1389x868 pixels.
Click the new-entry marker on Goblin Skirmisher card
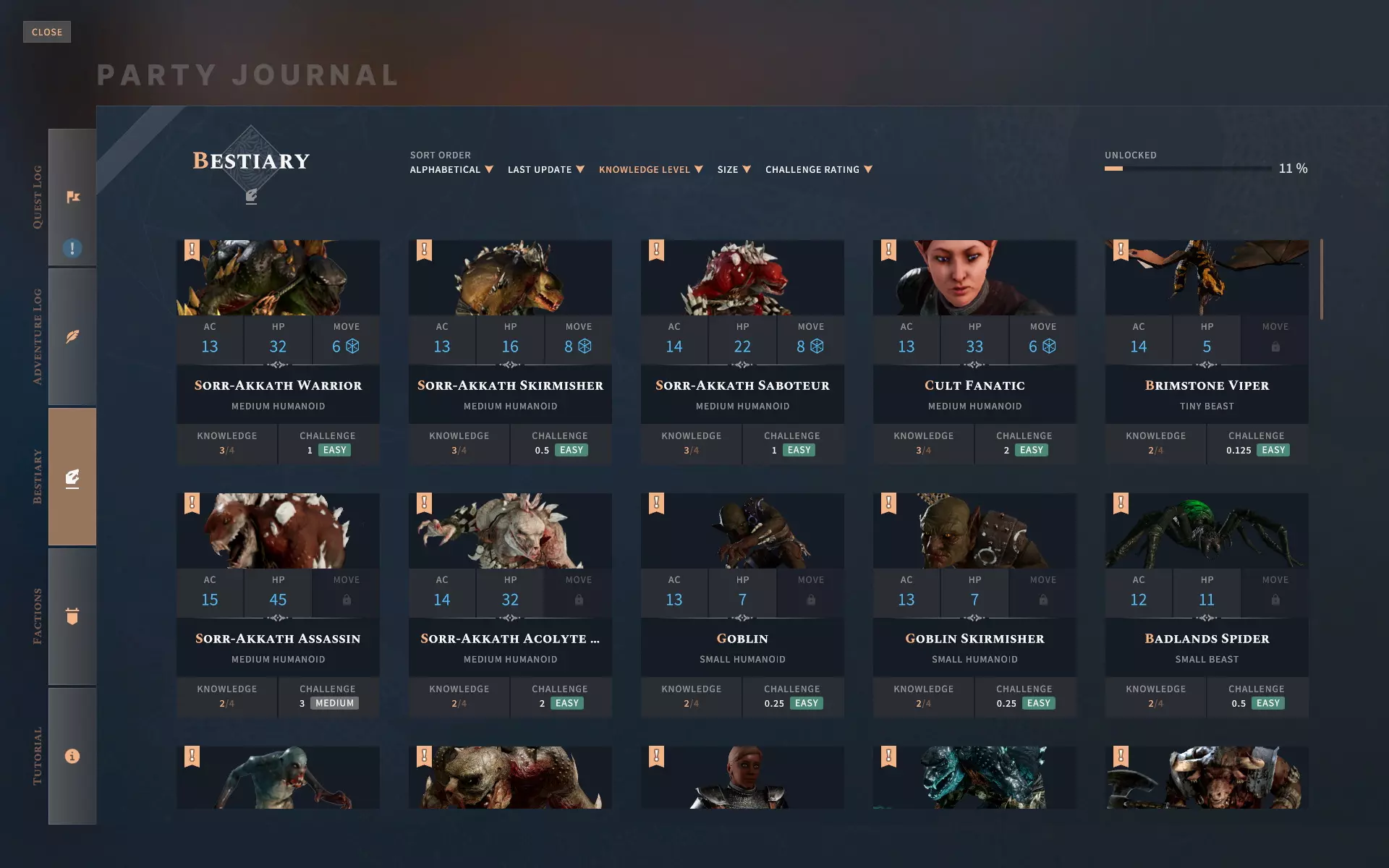pyautogui.click(x=888, y=503)
